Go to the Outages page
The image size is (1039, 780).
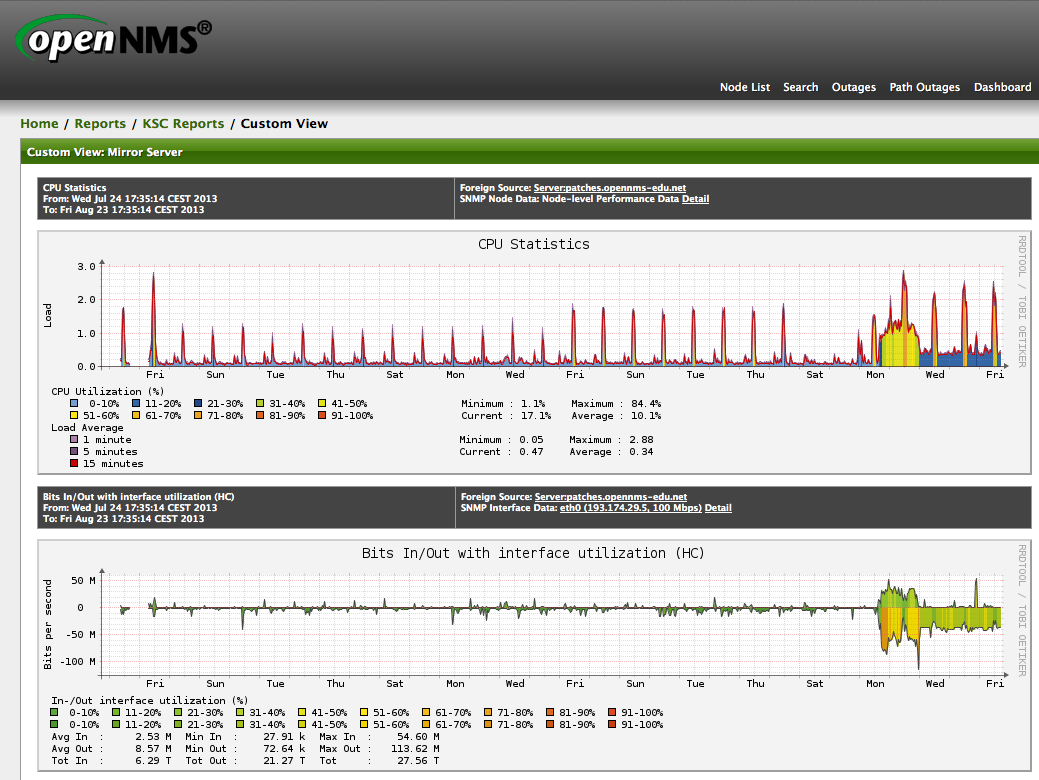pos(853,87)
